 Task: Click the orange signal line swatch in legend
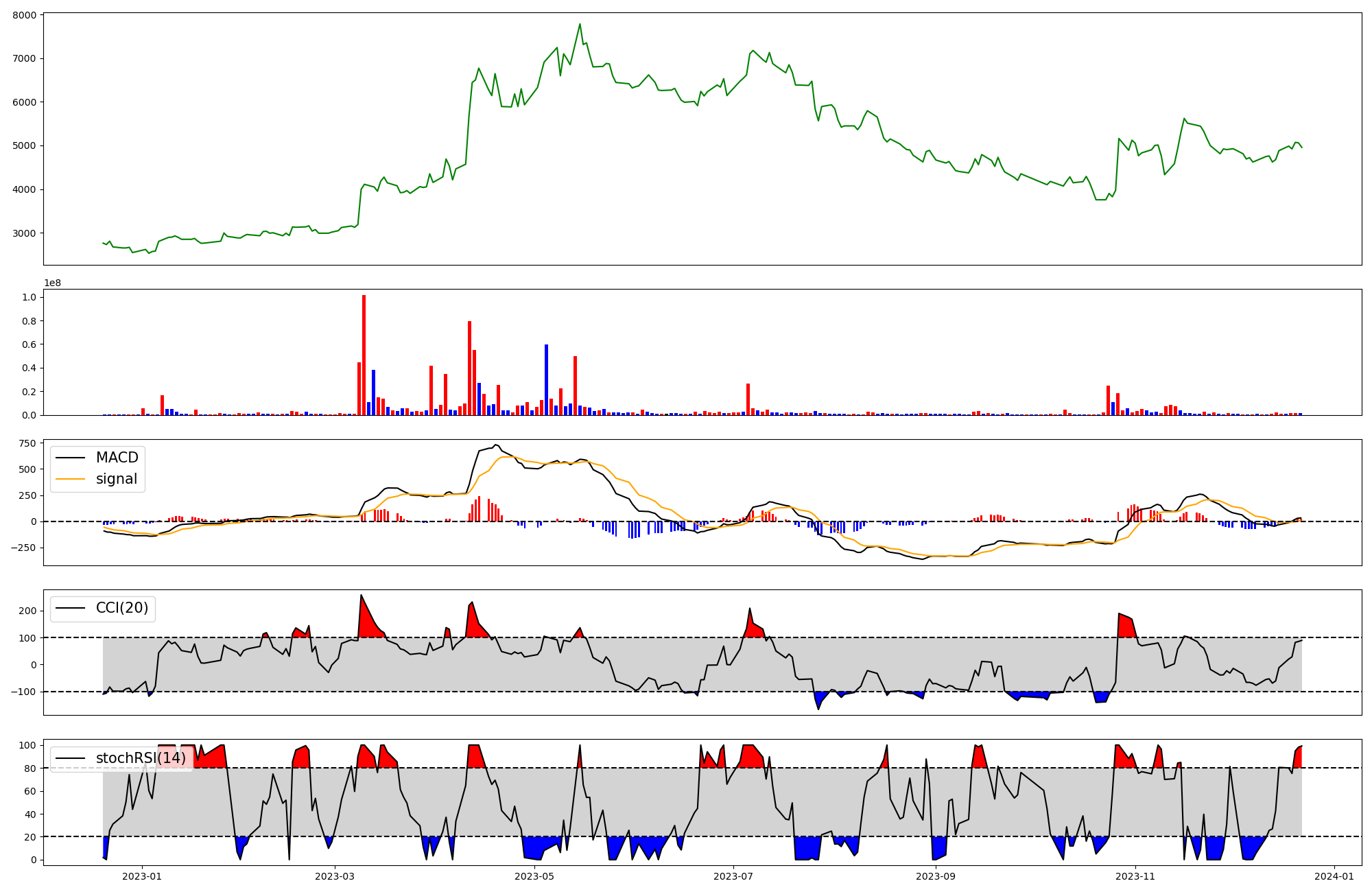(x=70, y=479)
